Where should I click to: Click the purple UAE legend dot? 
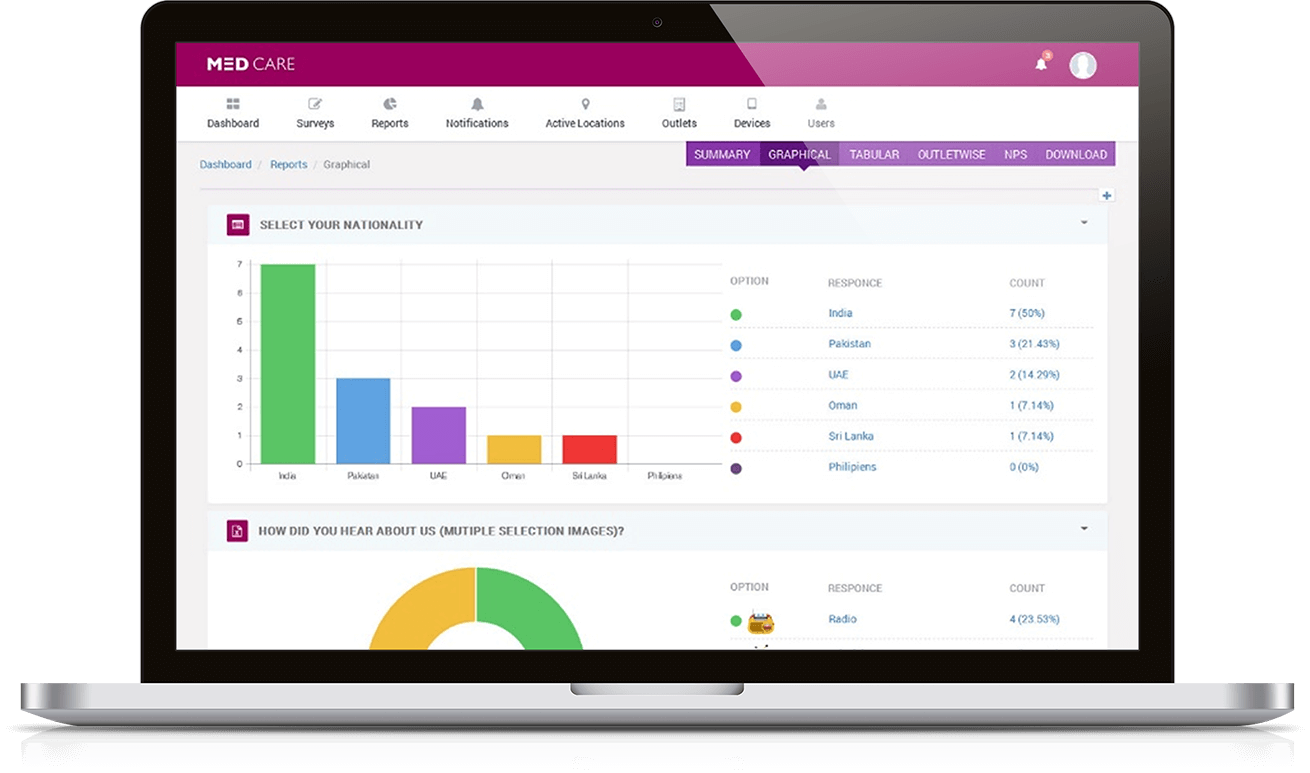point(736,377)
